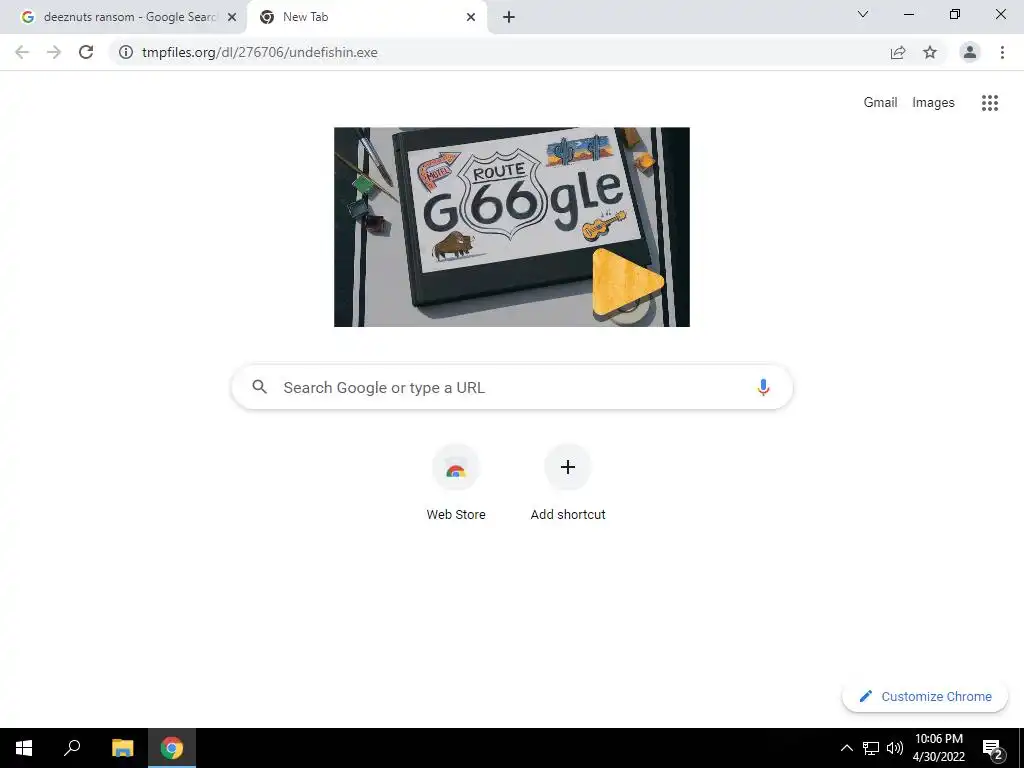Expand the tab search chevron
1024x768 pixels.
(863, 14)
